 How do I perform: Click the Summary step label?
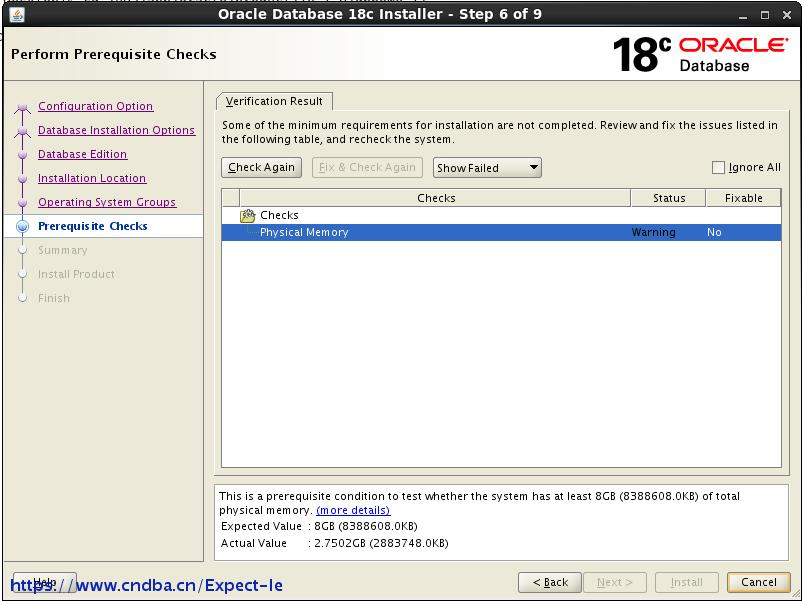[63, 250]
